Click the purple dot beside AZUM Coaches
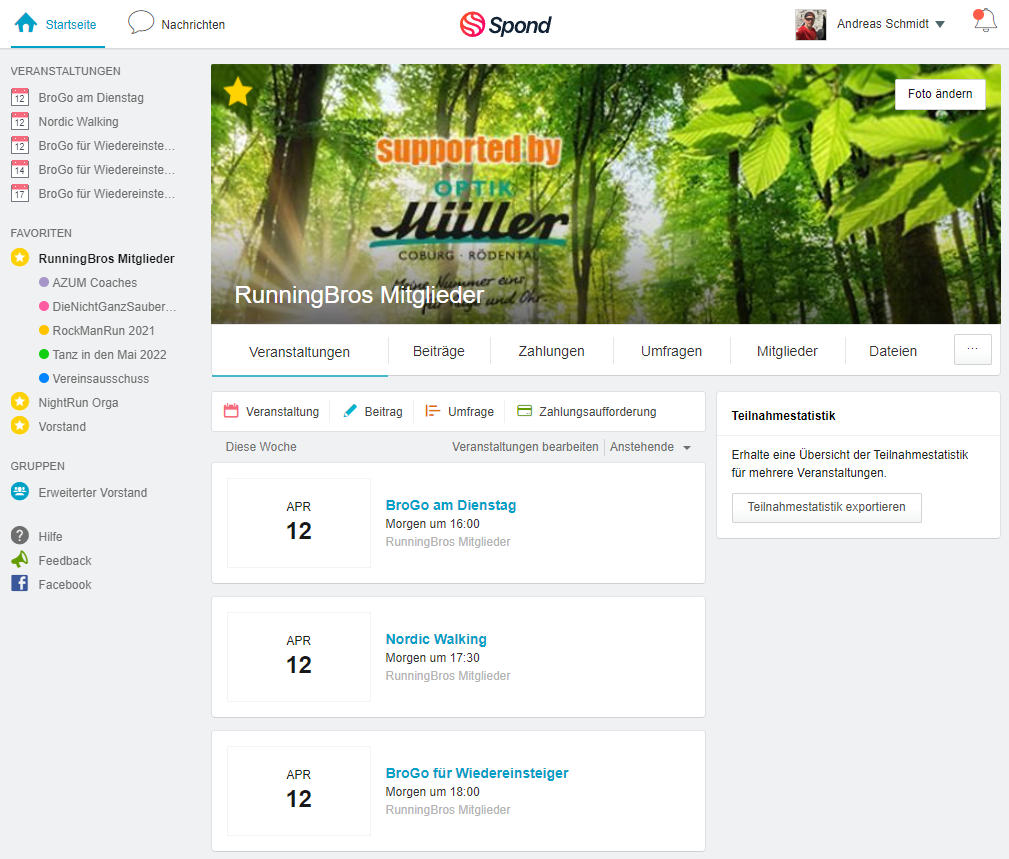 click(x=44, y=282)
